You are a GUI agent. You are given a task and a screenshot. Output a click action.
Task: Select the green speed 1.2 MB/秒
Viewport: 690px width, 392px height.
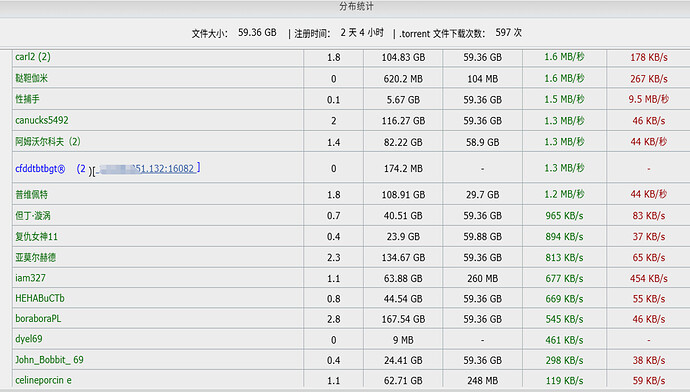point(565,194)
